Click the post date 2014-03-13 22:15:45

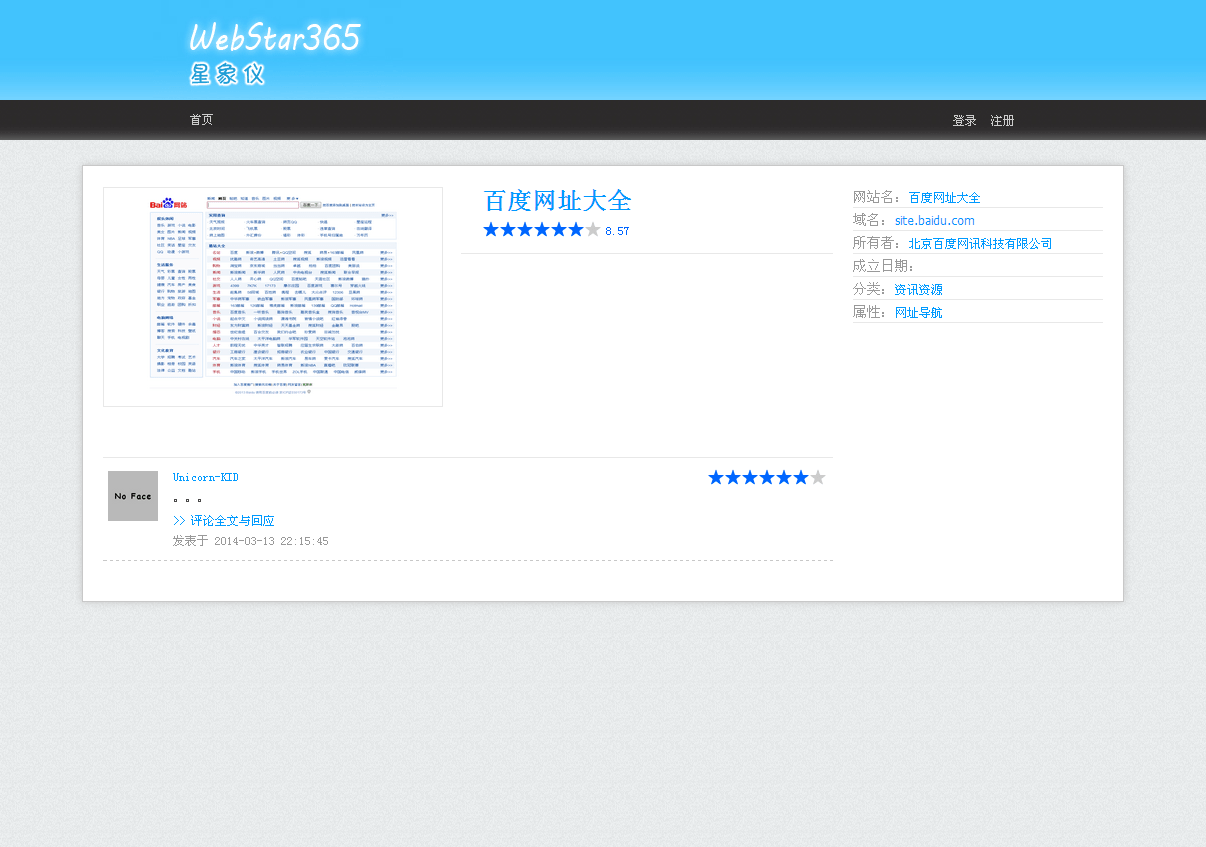271,541
